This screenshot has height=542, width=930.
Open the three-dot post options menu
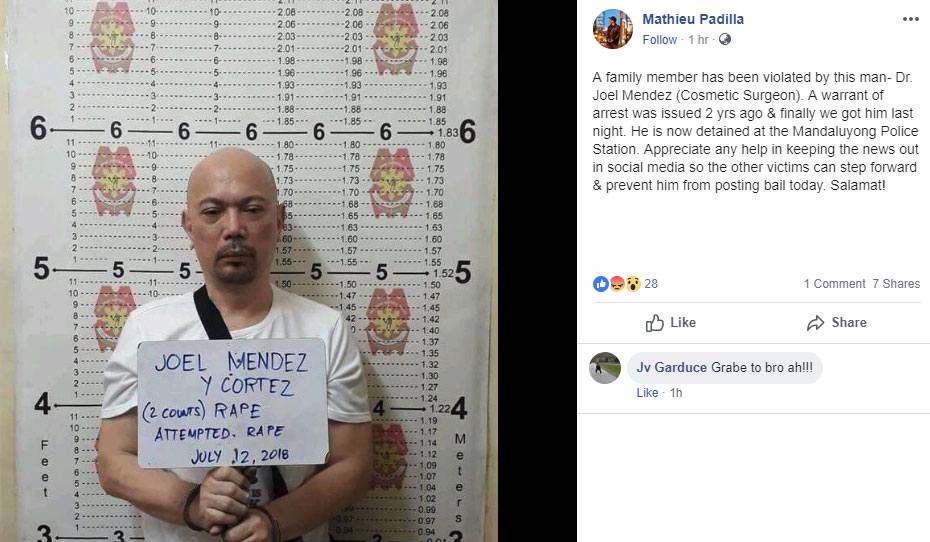tap(910, 20)
